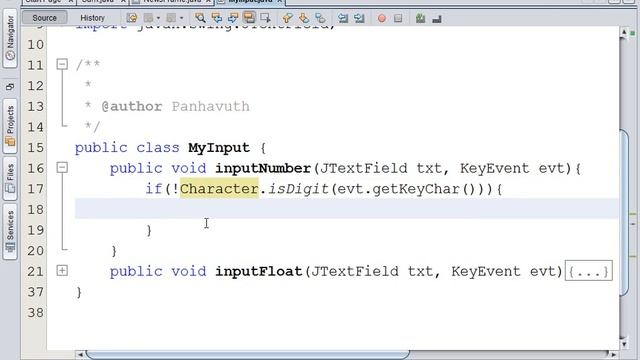The width and height of the screenshot is (640, 360).
Task: Click the vertical scrollbar down arrow
Action: coord(623,344)
